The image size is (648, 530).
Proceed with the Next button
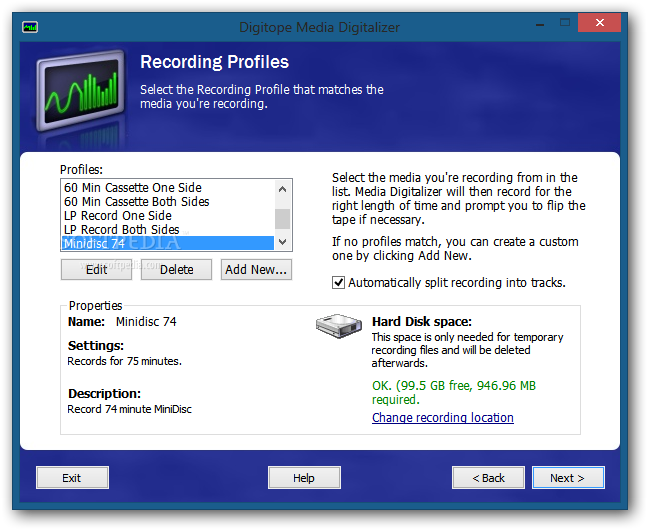pos(568,478)
